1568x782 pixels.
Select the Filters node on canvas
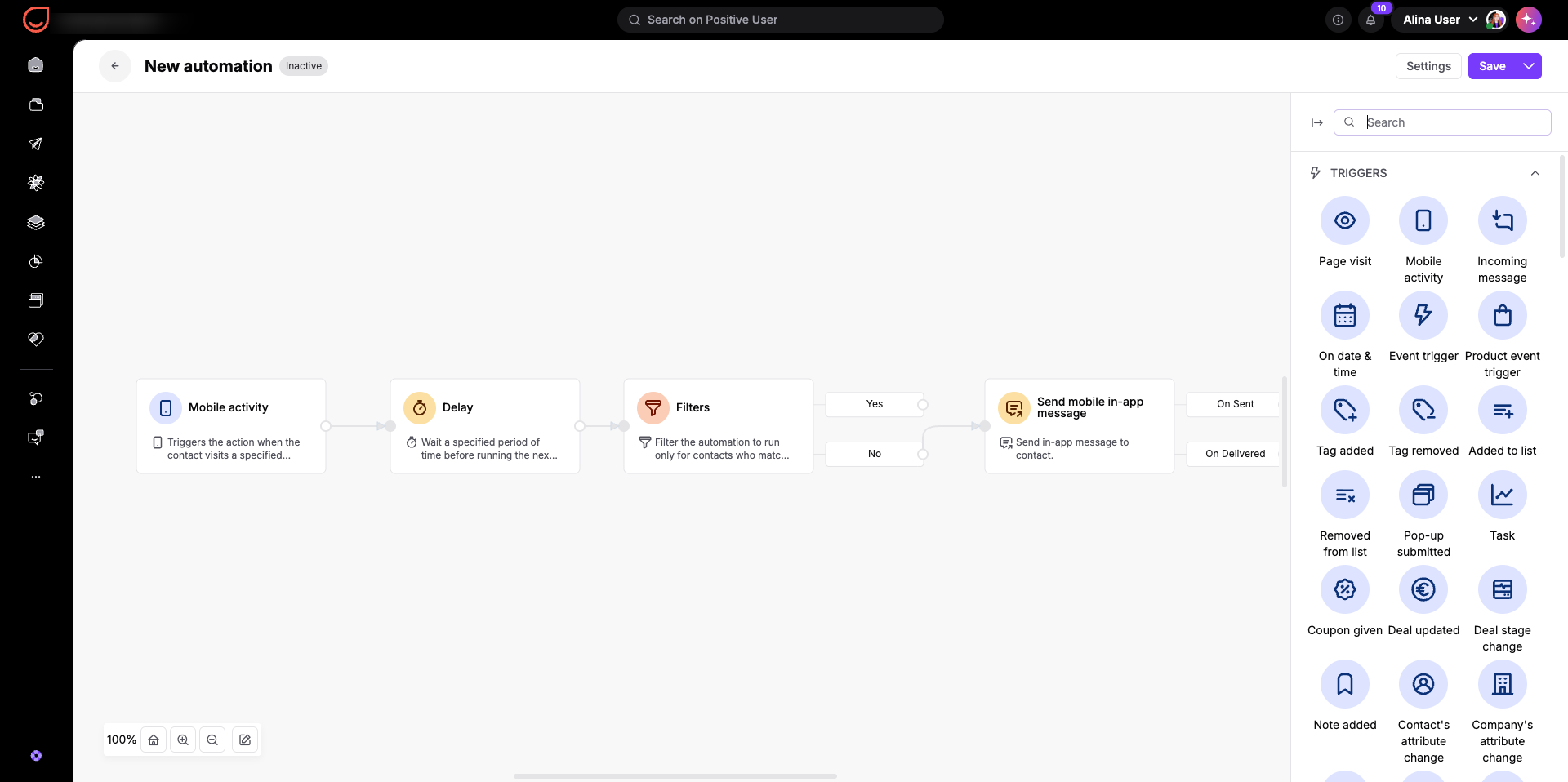[x=719, y=426]
